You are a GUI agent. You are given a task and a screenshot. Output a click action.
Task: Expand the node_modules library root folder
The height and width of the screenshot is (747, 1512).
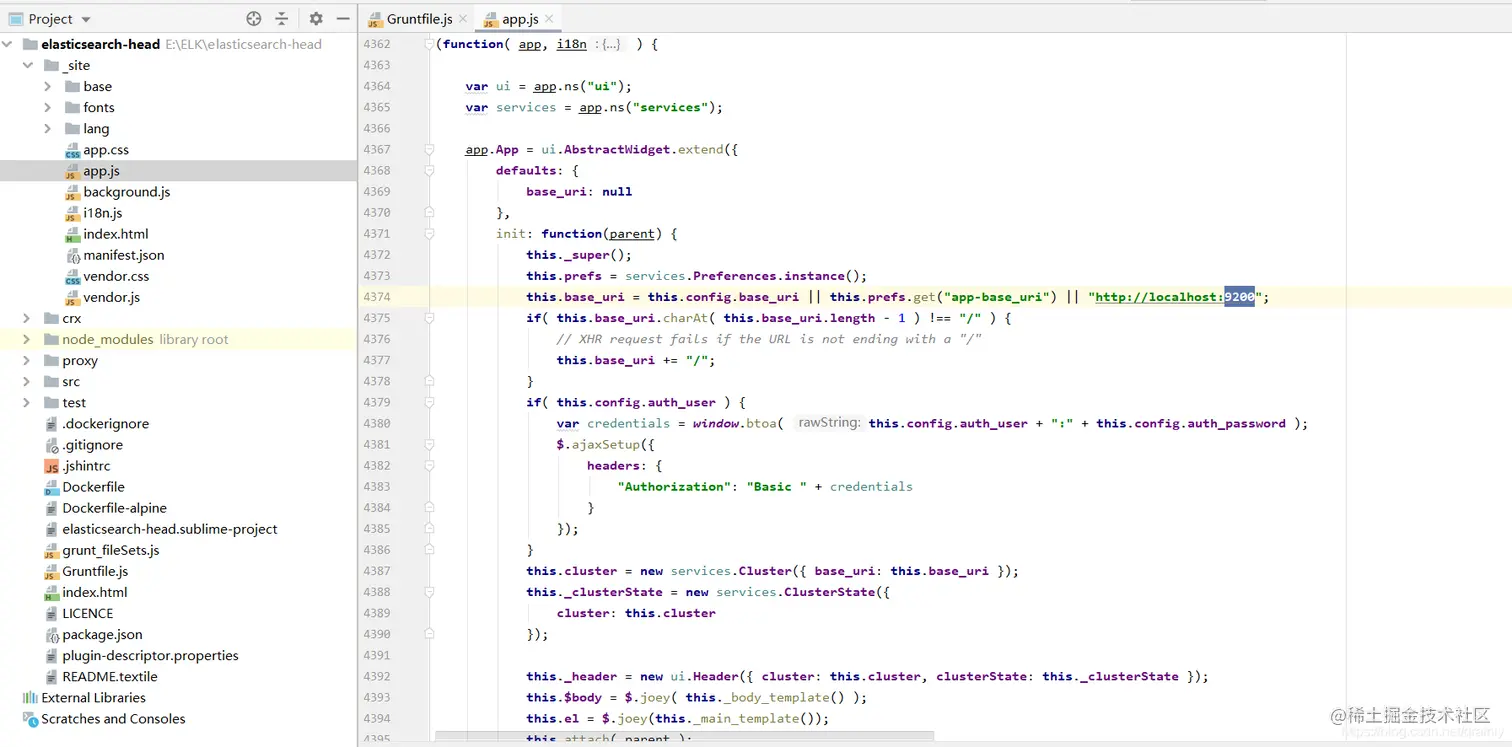pos(27,339)
